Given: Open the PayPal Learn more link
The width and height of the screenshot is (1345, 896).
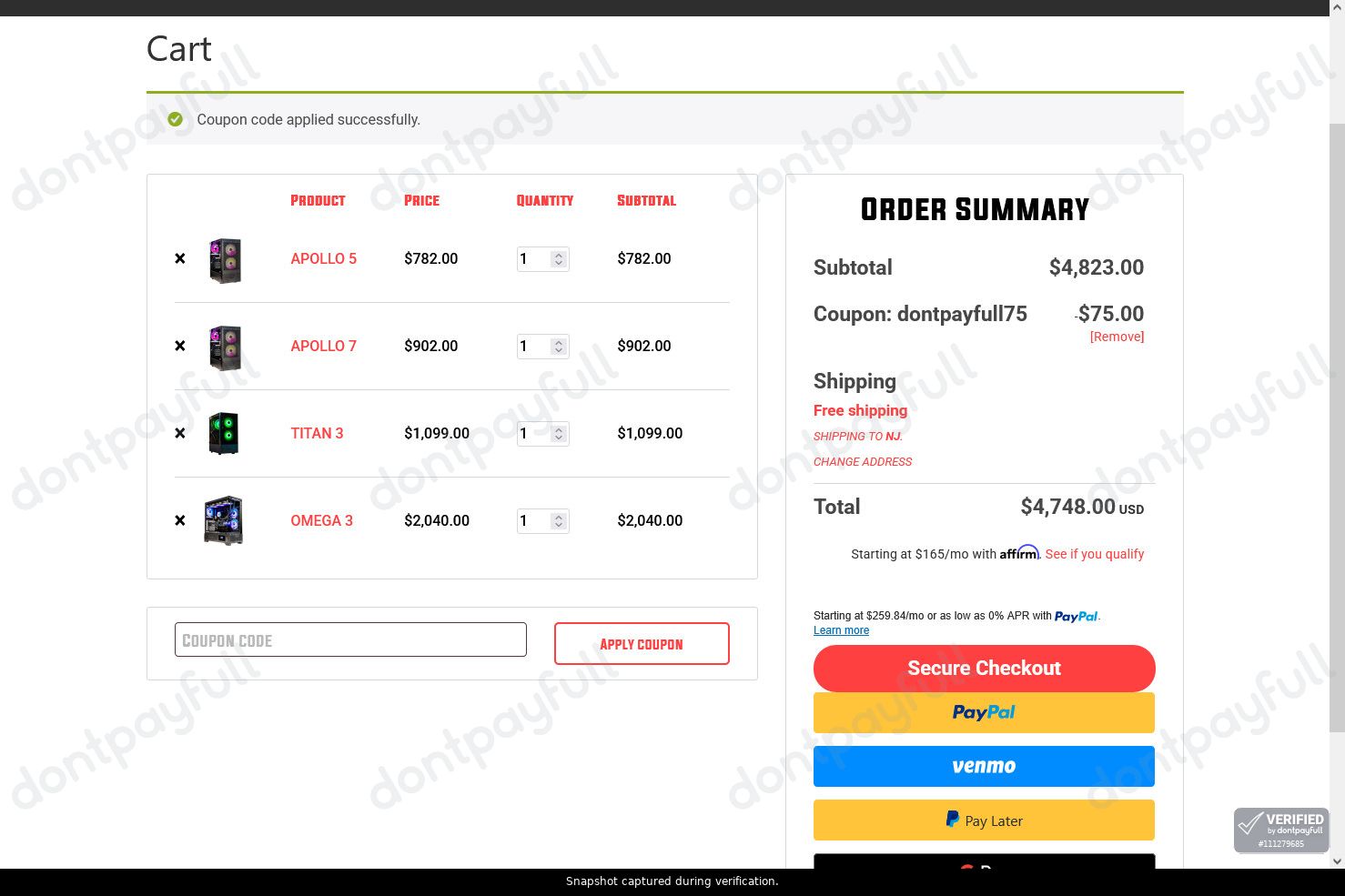Looking at the screenshot, I should 841,630.
